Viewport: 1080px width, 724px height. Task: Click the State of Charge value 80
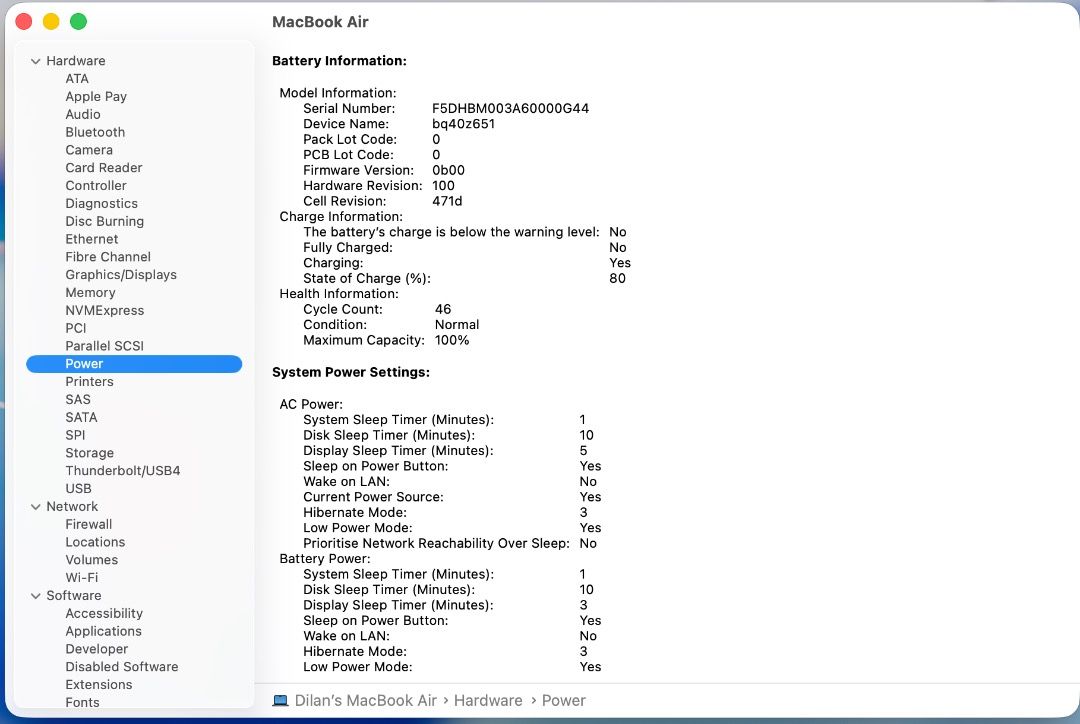[617, 278]
